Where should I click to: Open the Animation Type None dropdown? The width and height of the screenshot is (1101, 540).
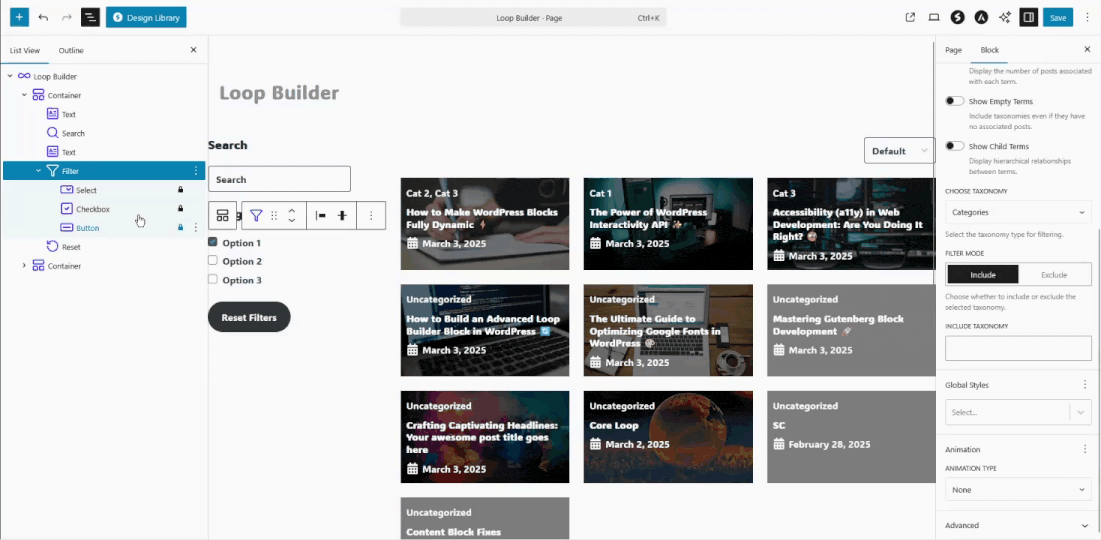pos(1017,490)
